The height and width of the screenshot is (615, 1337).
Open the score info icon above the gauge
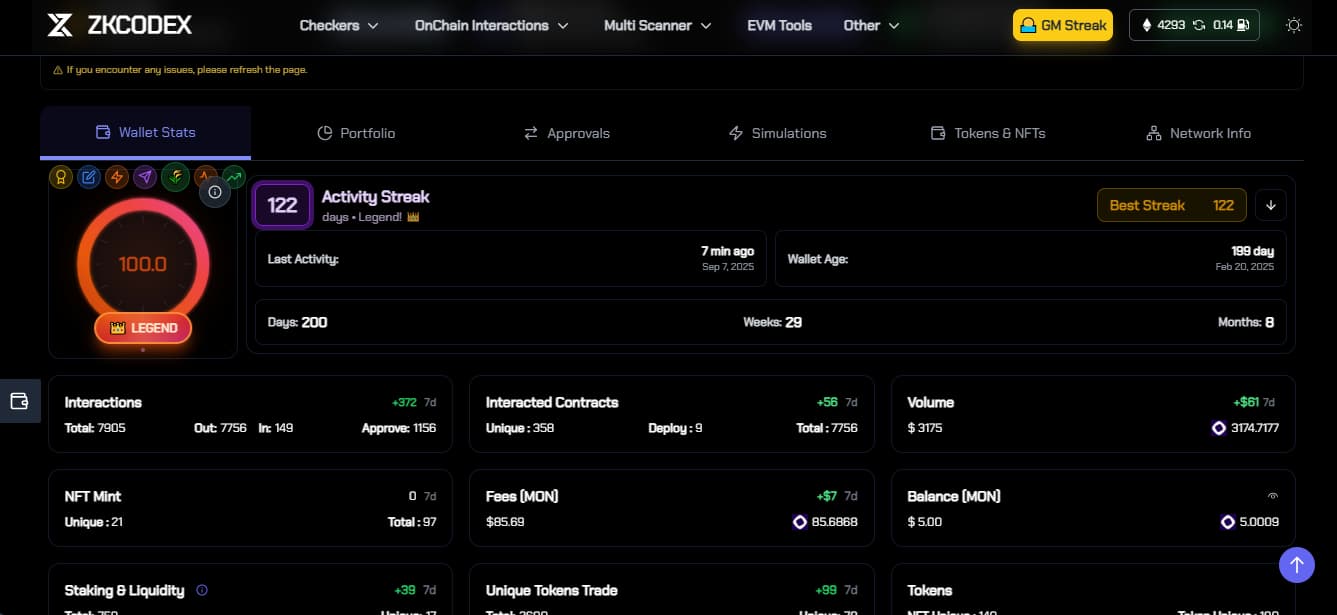215,192
